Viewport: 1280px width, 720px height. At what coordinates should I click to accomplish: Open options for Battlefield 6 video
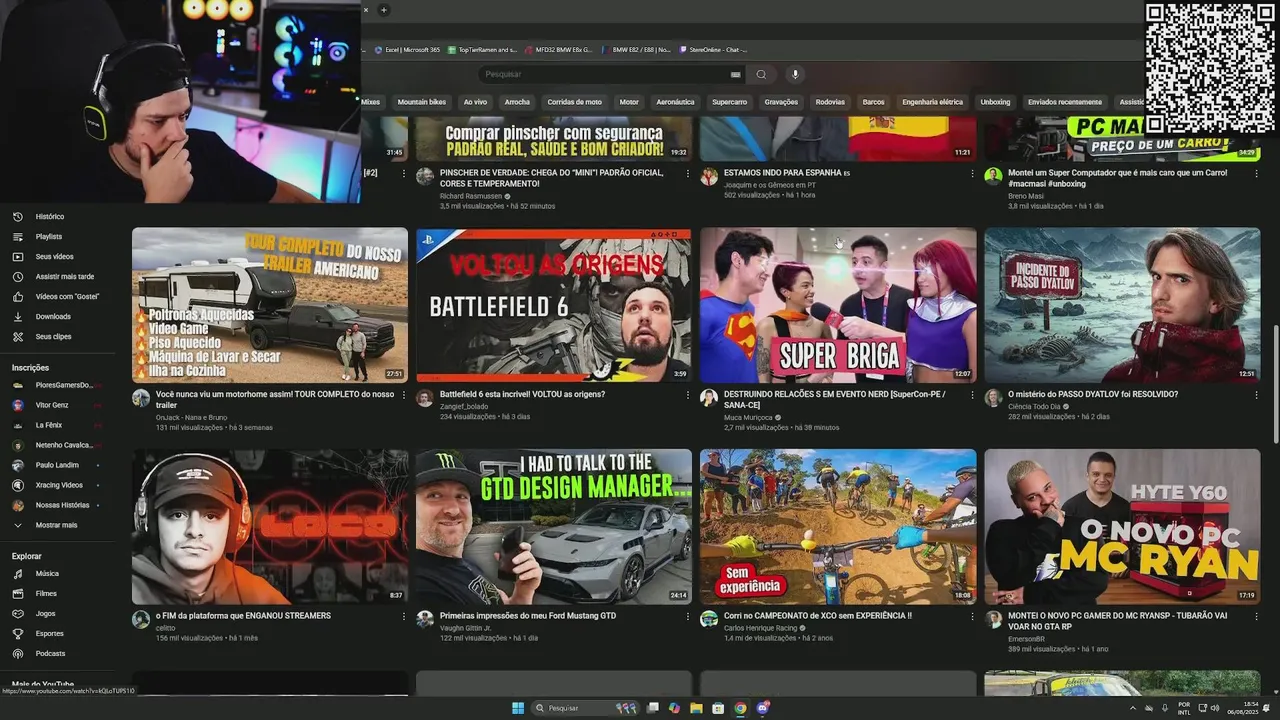(x=687, y=394)
